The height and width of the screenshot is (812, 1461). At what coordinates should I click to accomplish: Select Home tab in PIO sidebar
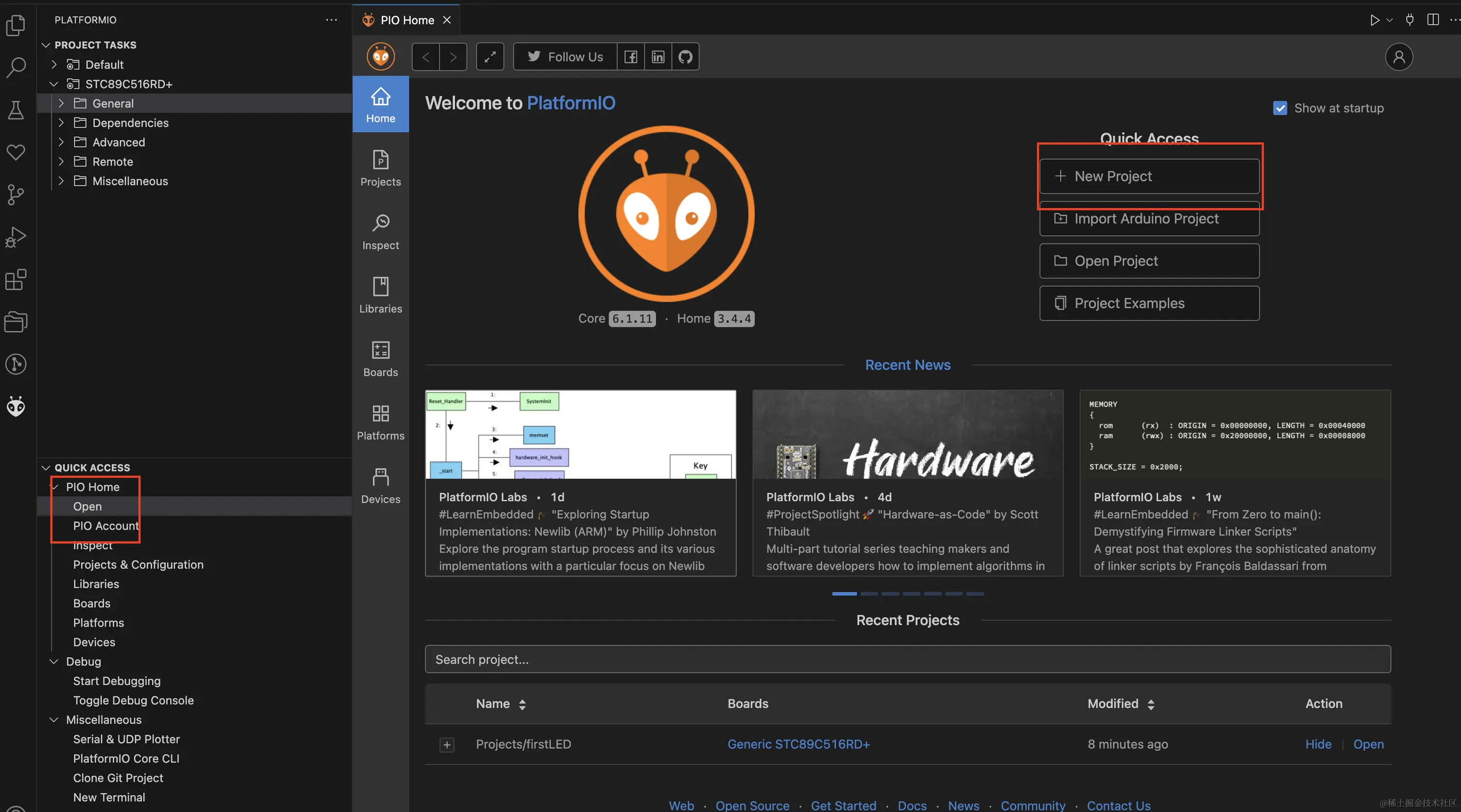point(380,105)
